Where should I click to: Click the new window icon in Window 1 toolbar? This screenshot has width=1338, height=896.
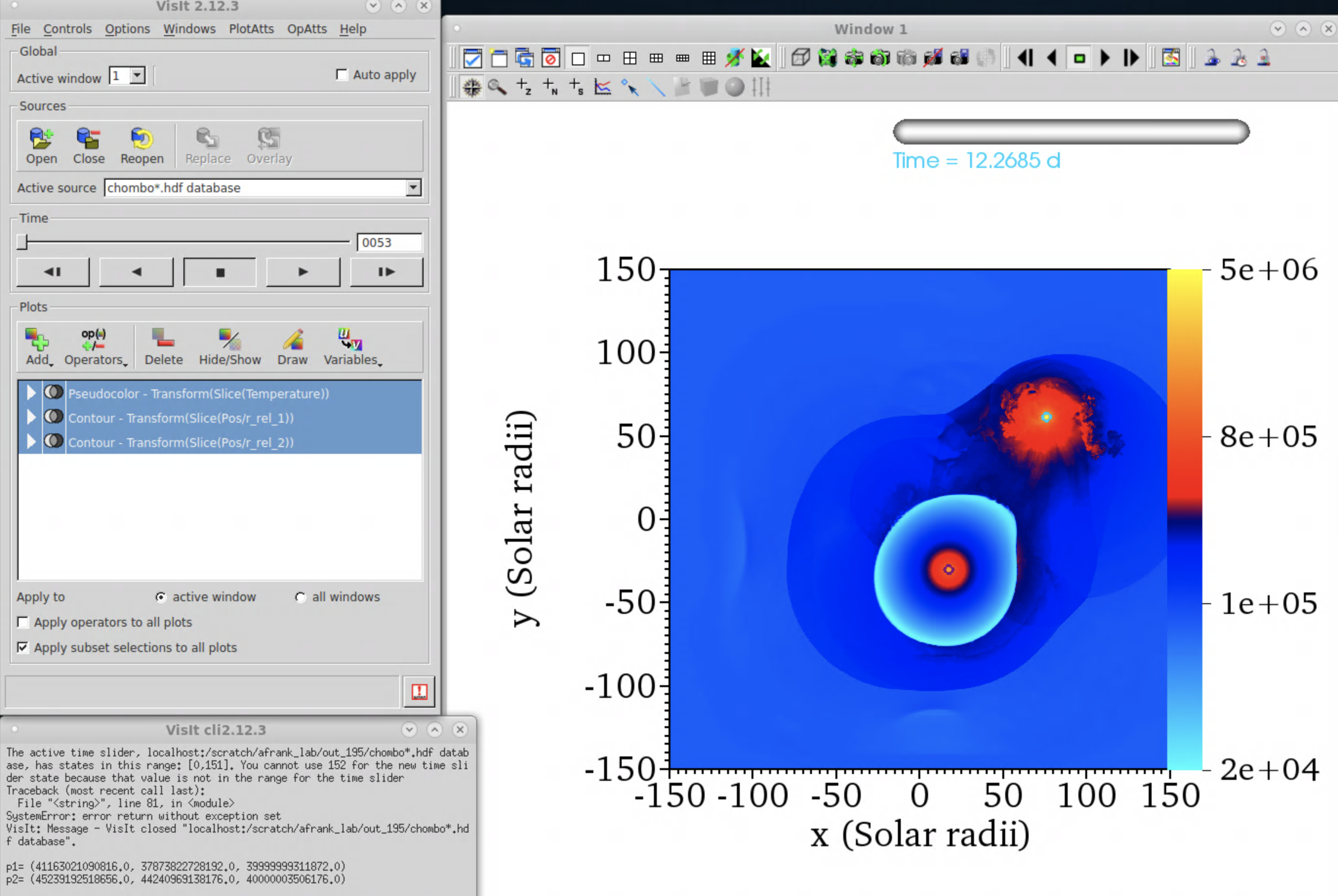tap(499, 58)
